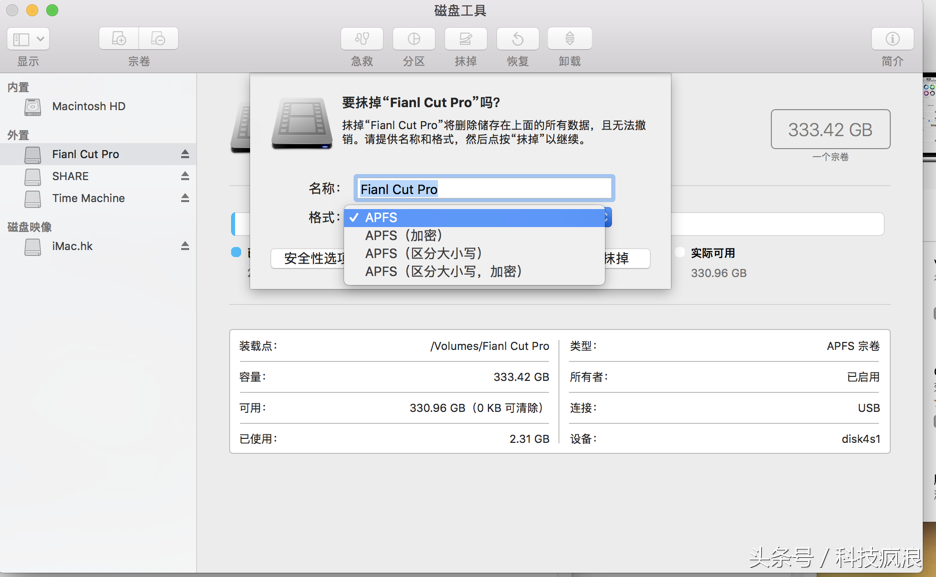Click the iMac.hk drive icon
The image size is (936, 577).
pyautogui.click(x=33, y=246)
